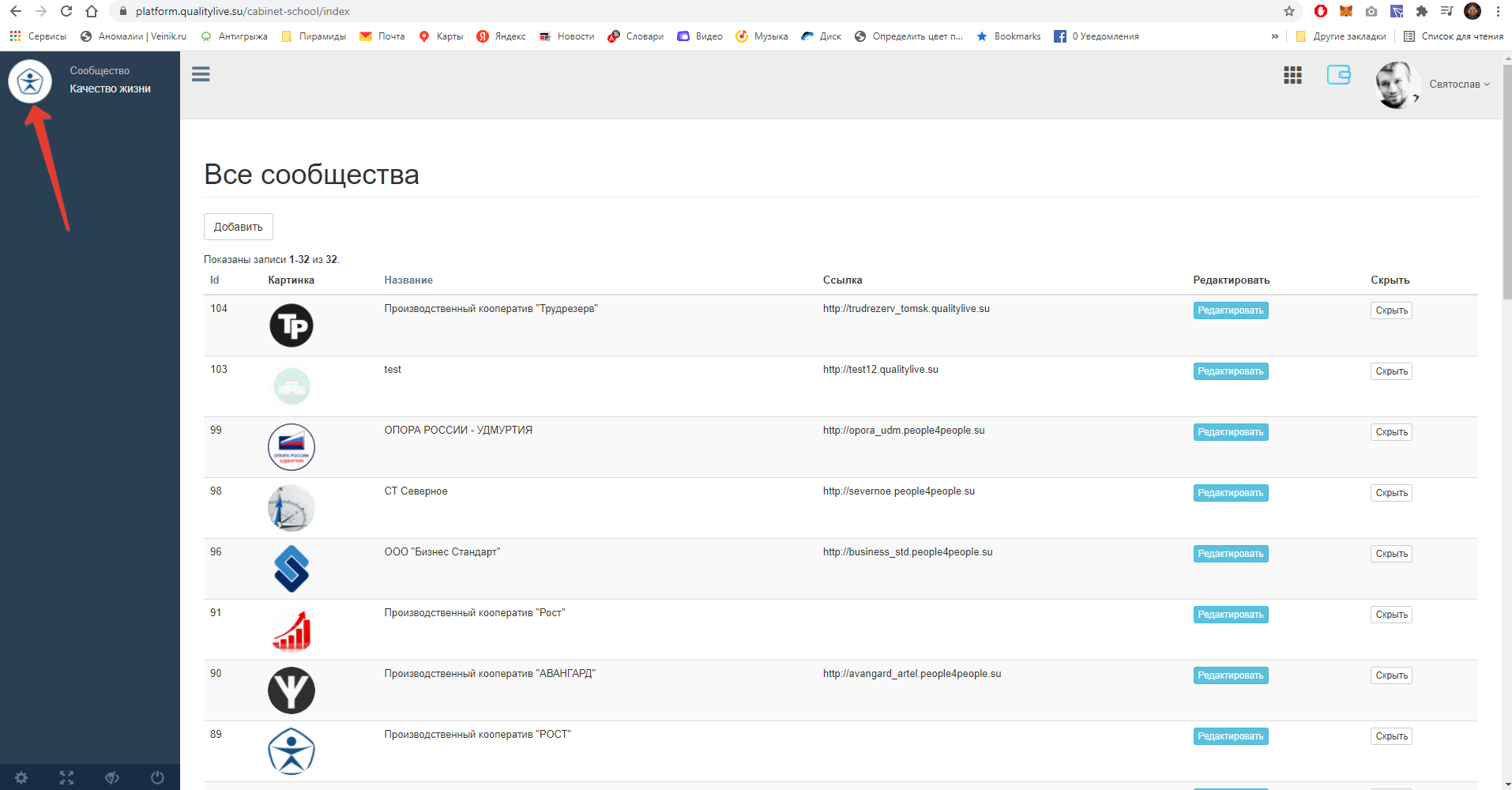Edit the cooperative "РОСТ" row 89
Viewport: 1512px width, 790px height.
[x=1231, y=736]
